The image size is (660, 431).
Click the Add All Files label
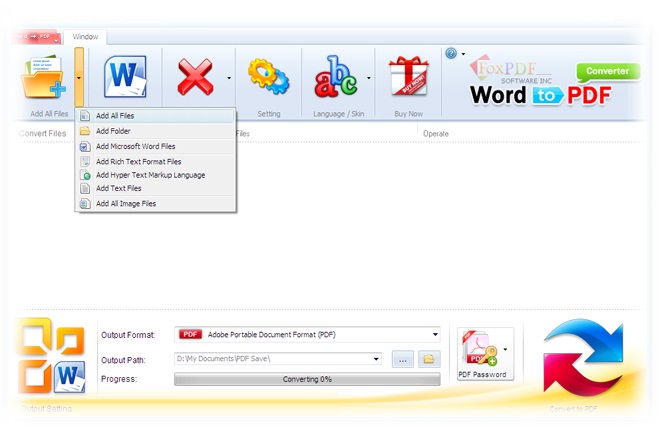[x=49, y=114]
